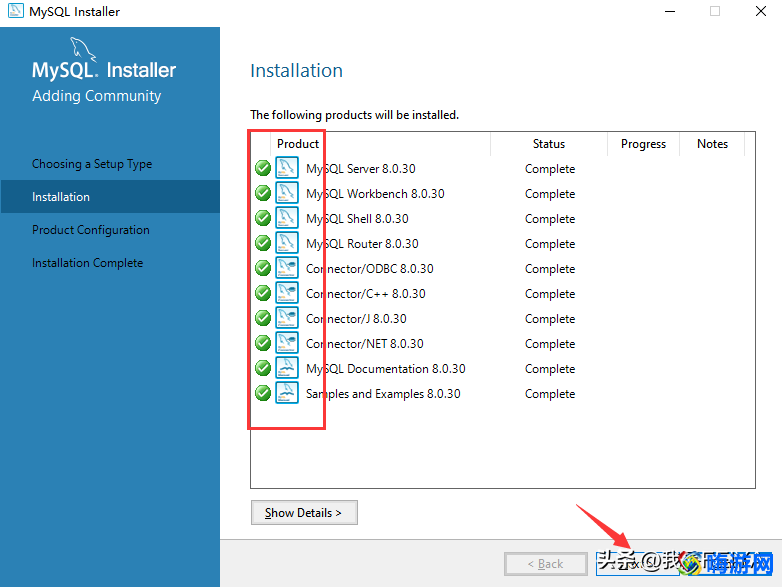The height and width of the screenshot is (587, 782).
Task: Go to previous step with Back button
Action: (x=546, y=564)
